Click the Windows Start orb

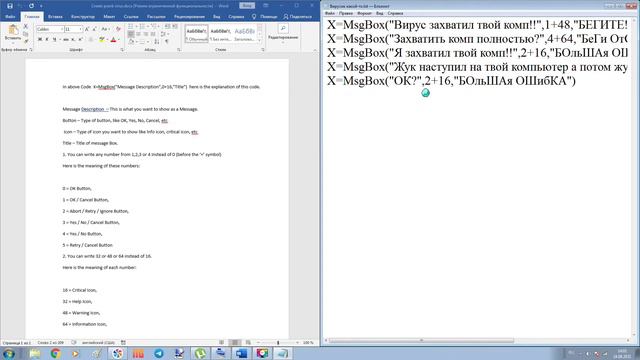point(9,353)
